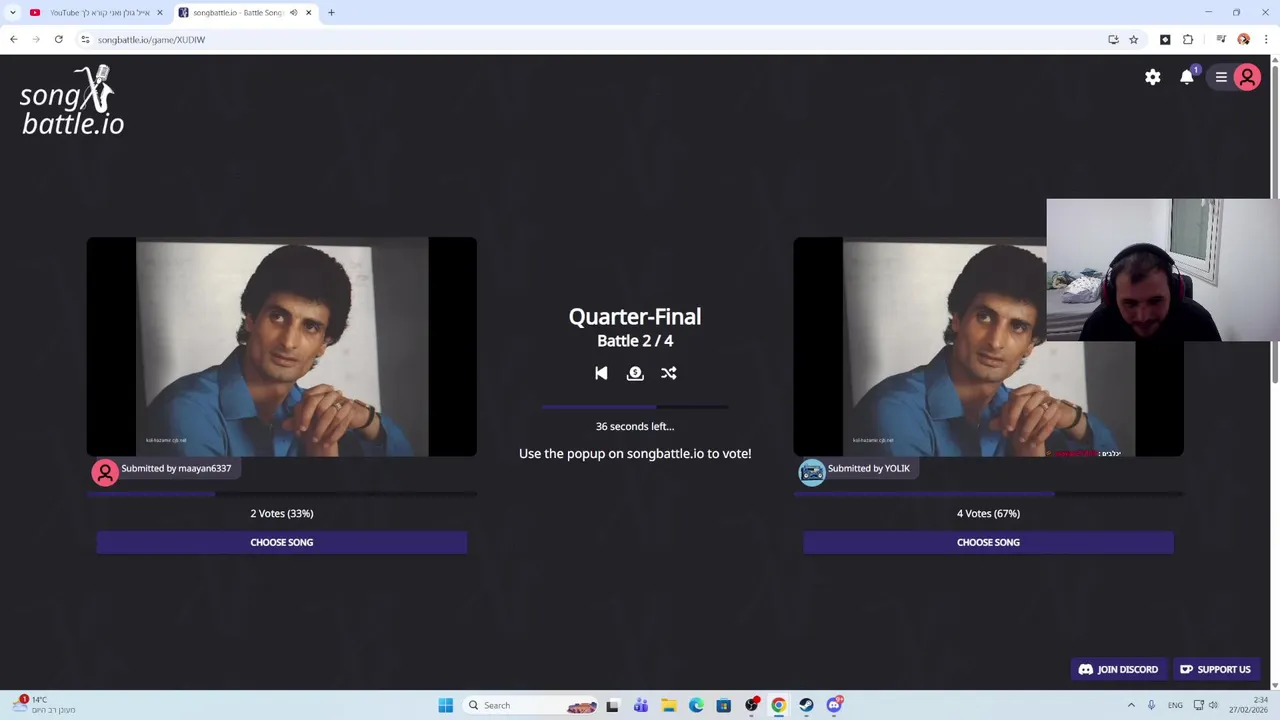Open Task View on taskbar
This screenshot has width=1280, height=720.
(612, 705)
